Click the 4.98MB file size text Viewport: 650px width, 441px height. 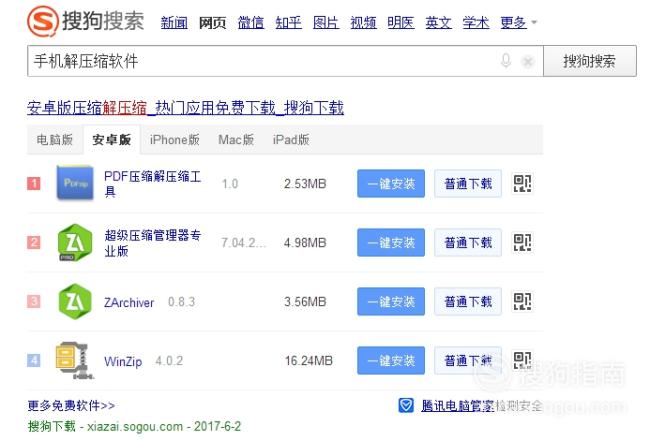pyautogui.click(x=305, y=242)
